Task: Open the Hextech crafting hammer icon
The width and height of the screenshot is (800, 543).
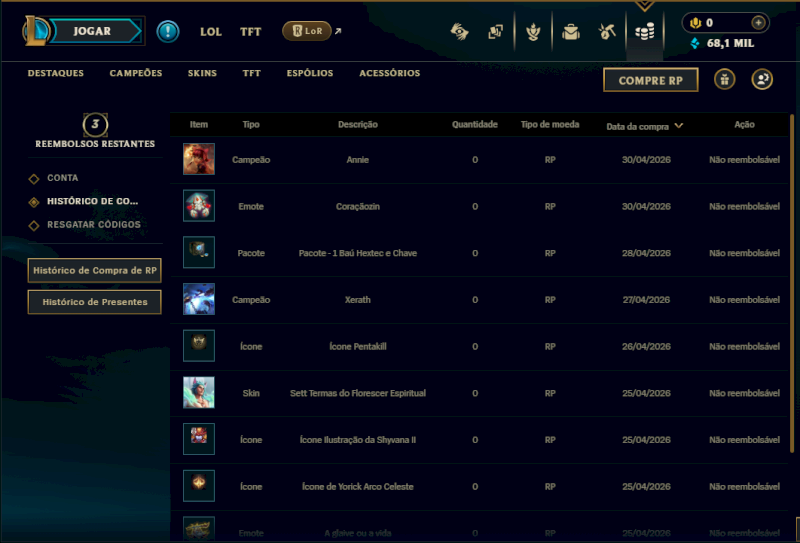Action: (607, 32)
